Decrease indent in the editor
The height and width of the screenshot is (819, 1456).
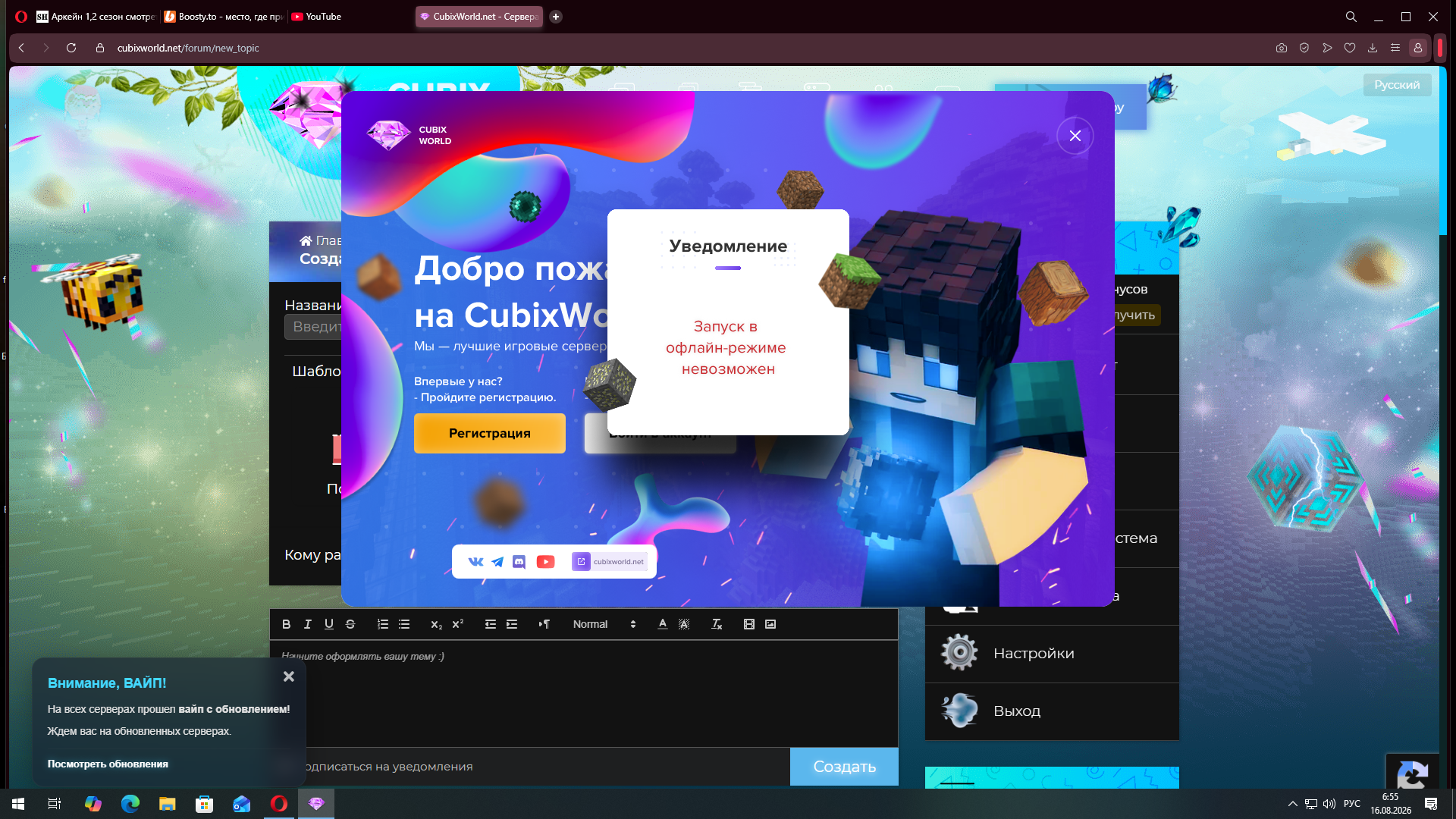tap(491, 624)
